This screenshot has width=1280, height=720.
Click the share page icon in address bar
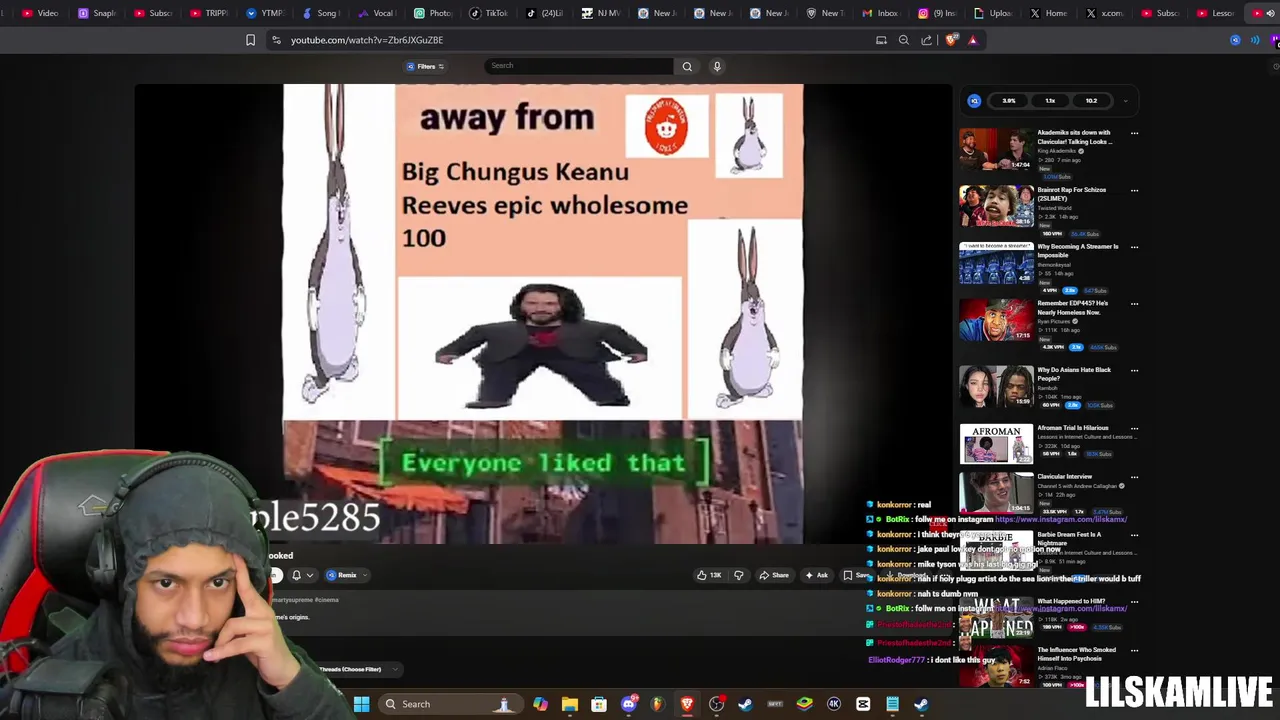click(927, 40)
